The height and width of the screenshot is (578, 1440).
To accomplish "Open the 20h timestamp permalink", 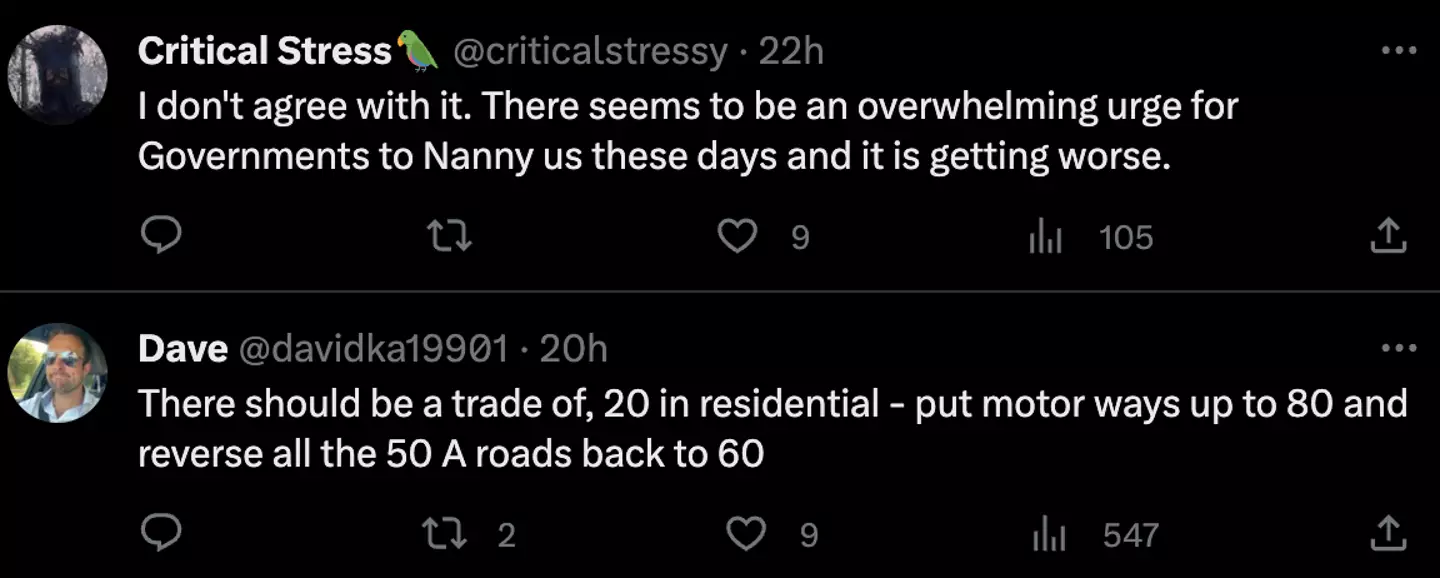I will coord(573,348).
